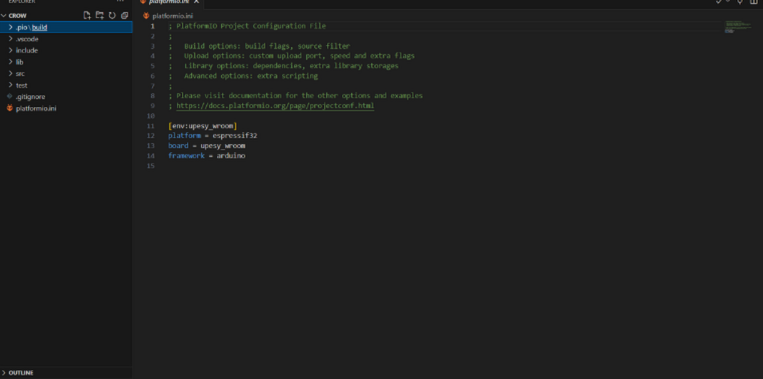Click the New Folder icon in Explorer
Screen dimensions: 763x379
click(x=100, y=16)
